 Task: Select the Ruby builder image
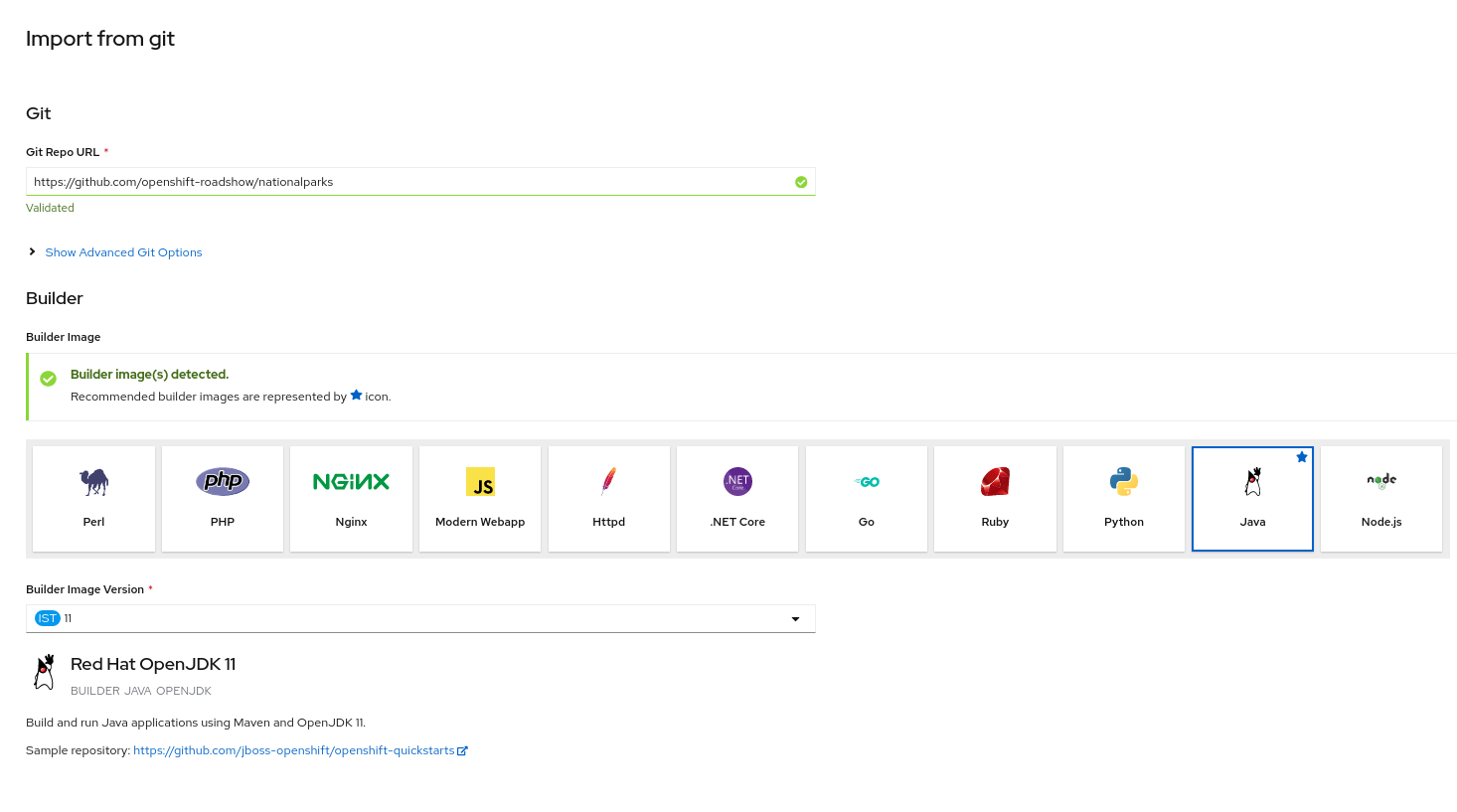994,498
